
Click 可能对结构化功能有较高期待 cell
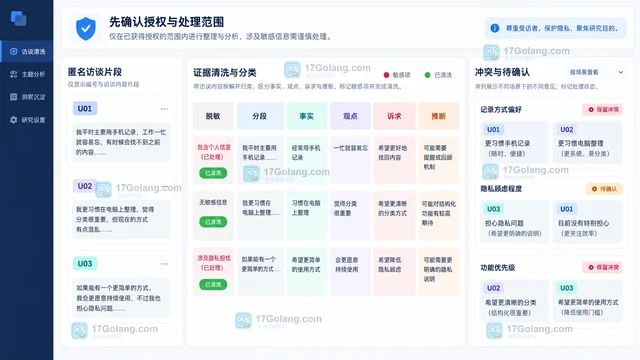(x=439, y=216)
